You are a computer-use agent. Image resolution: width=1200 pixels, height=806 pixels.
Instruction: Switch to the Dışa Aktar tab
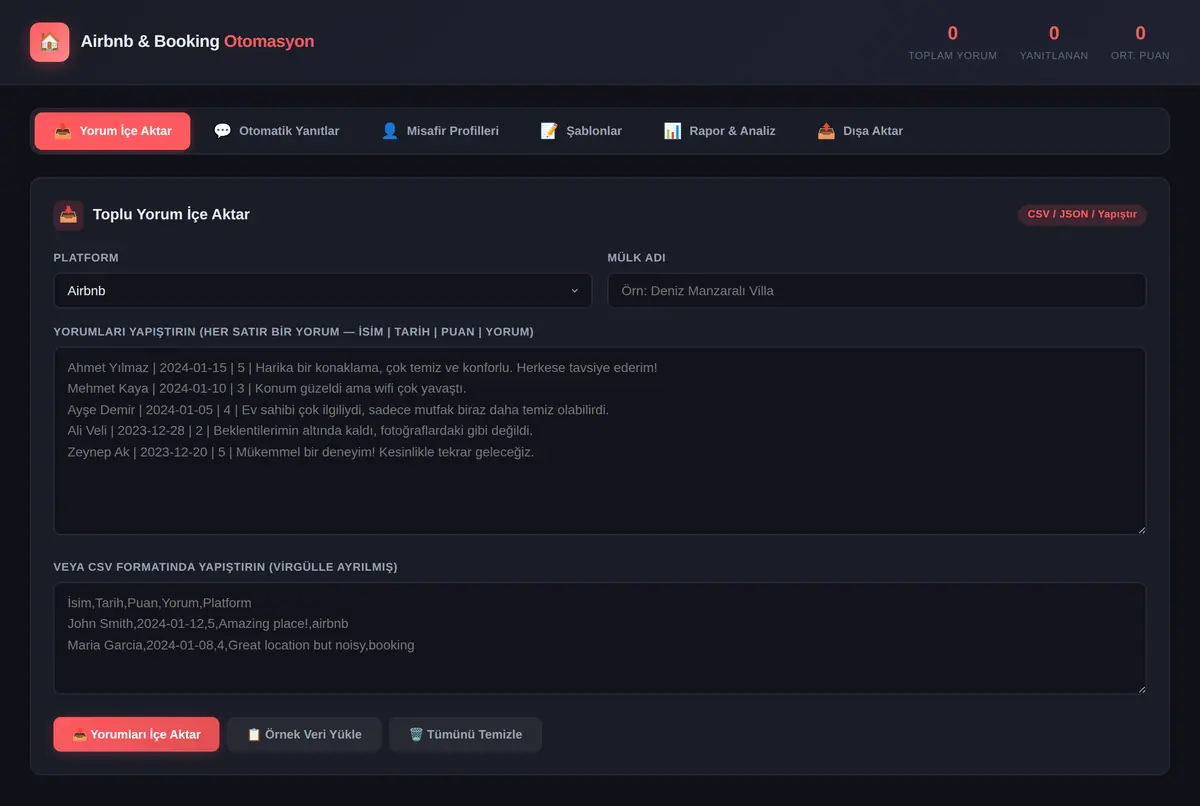860,131
